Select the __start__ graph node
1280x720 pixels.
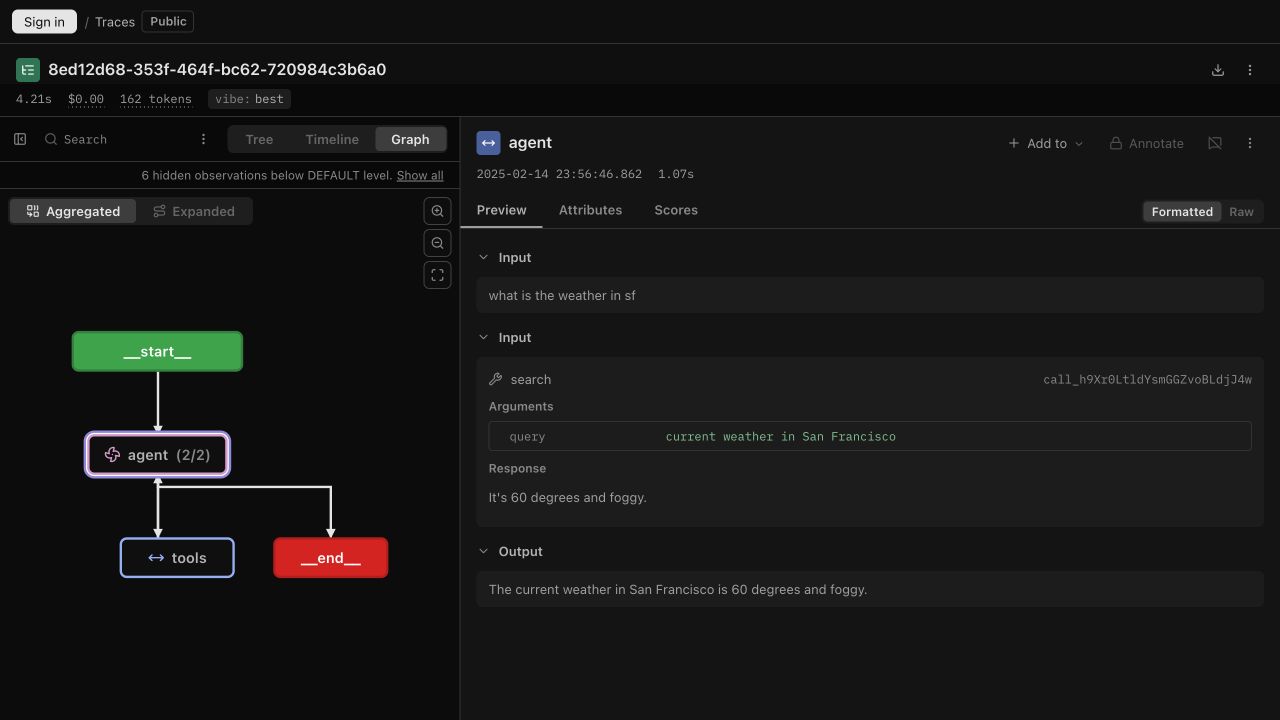pos(157,351)
